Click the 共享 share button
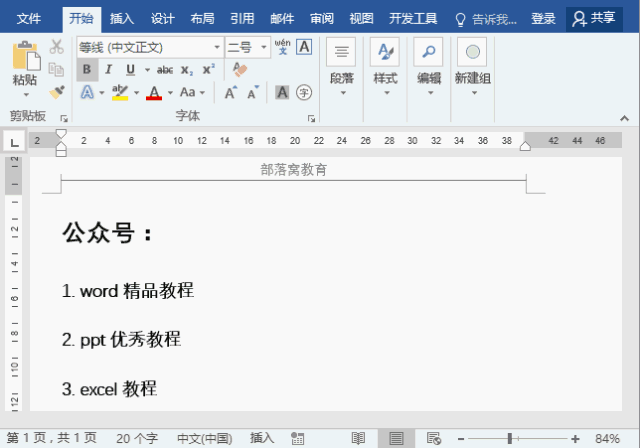 tap(593, 18)
